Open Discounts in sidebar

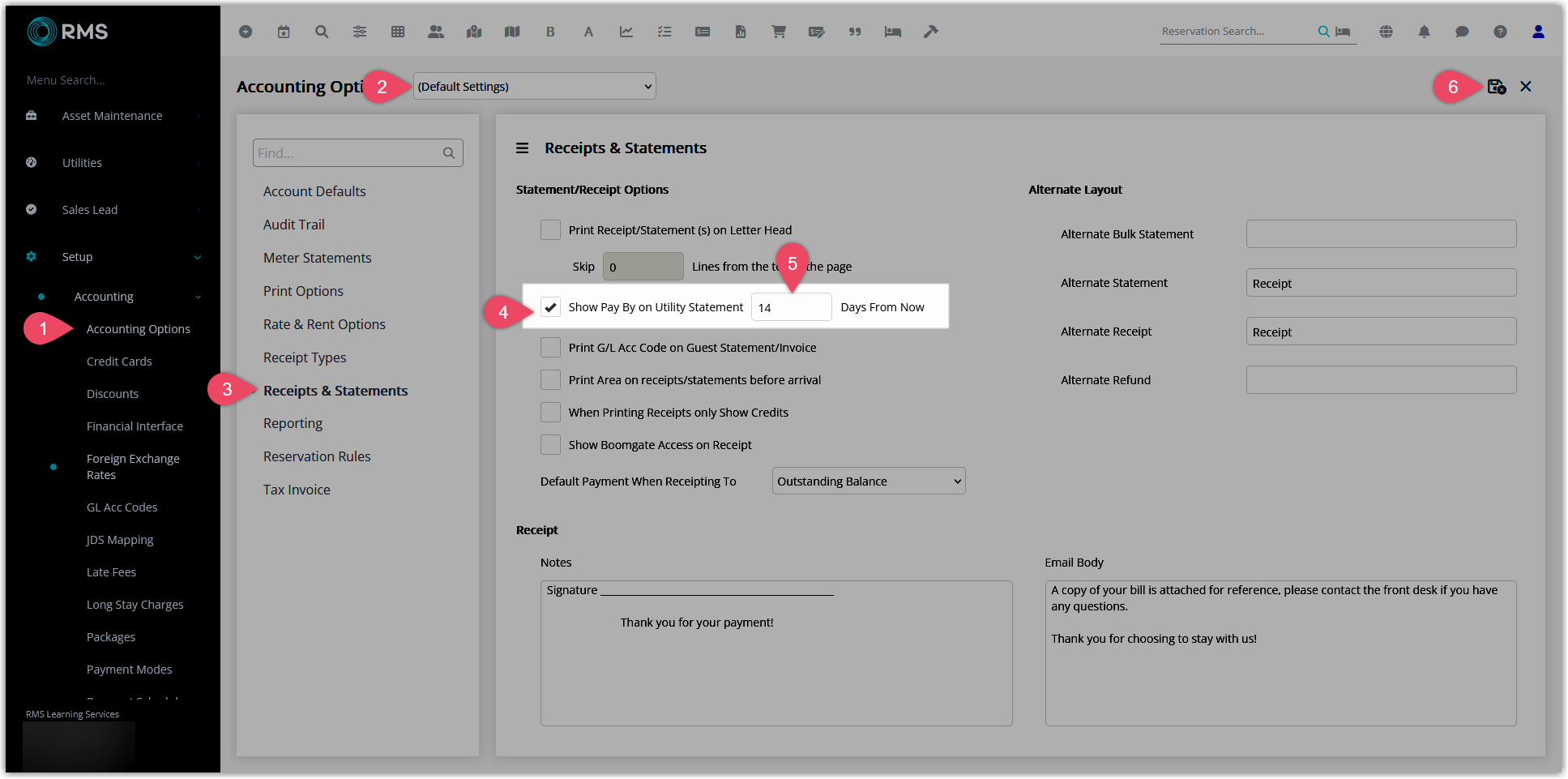(x=113, y=394)
